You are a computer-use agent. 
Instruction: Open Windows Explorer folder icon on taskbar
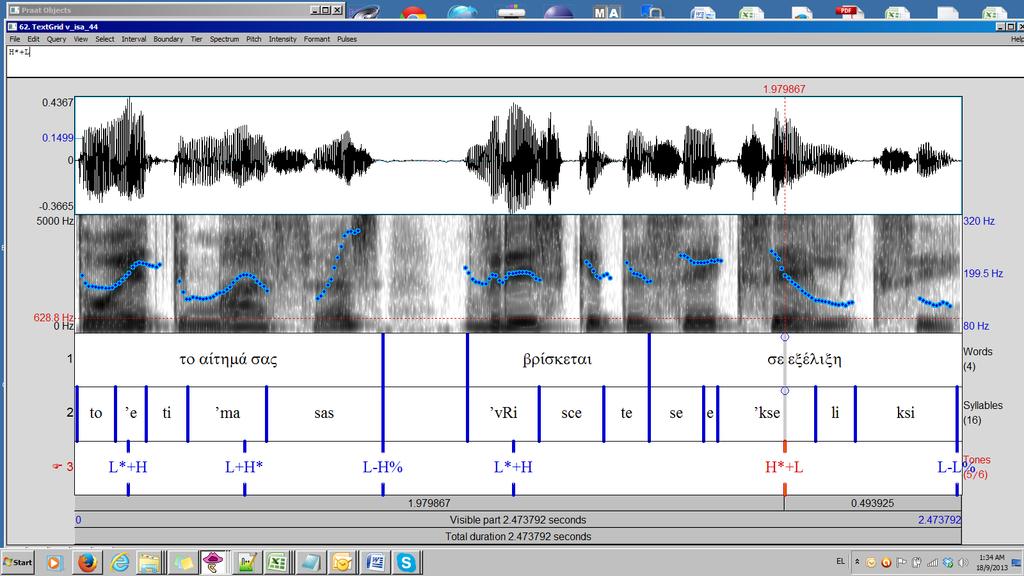(150, 562)
